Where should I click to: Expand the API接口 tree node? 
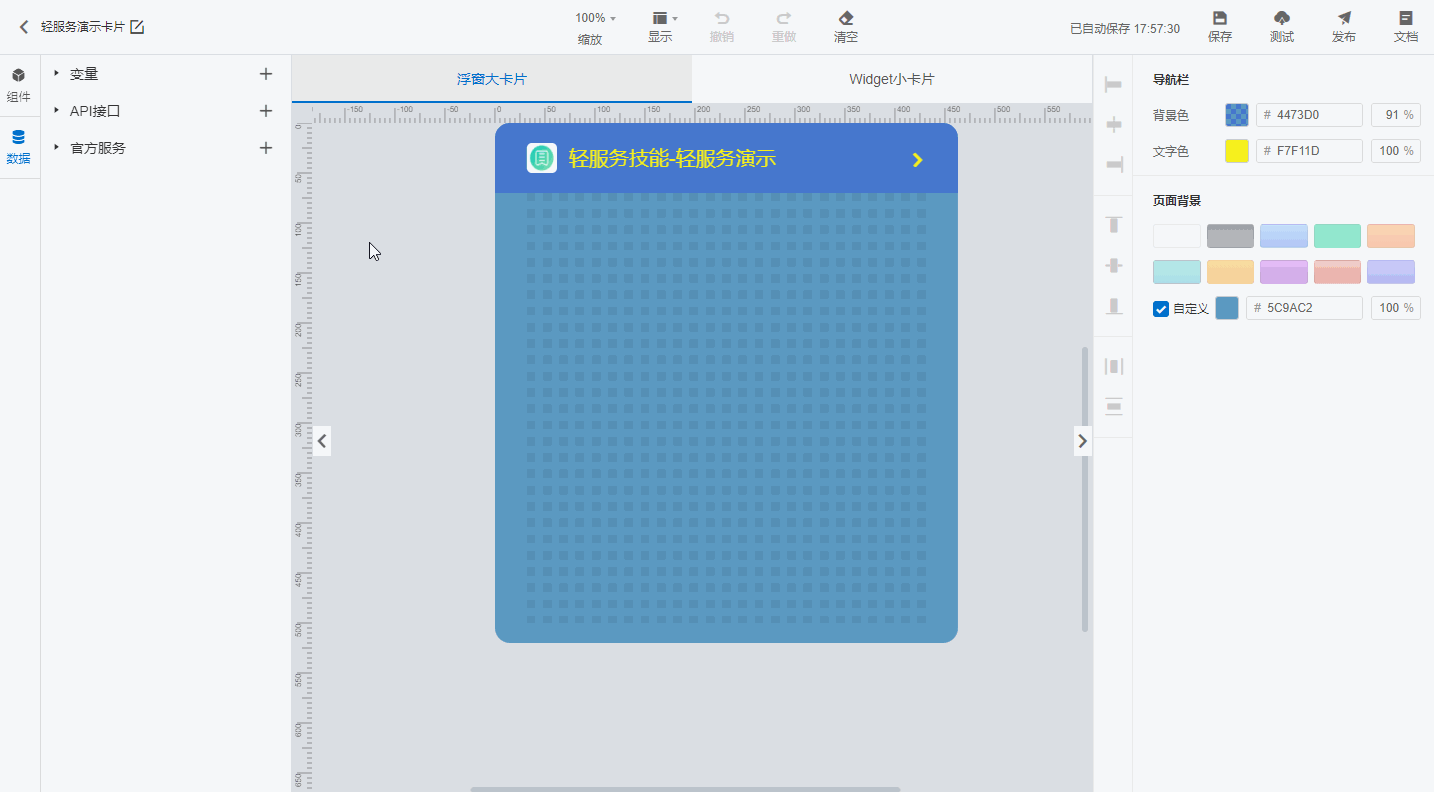[56, 110]
